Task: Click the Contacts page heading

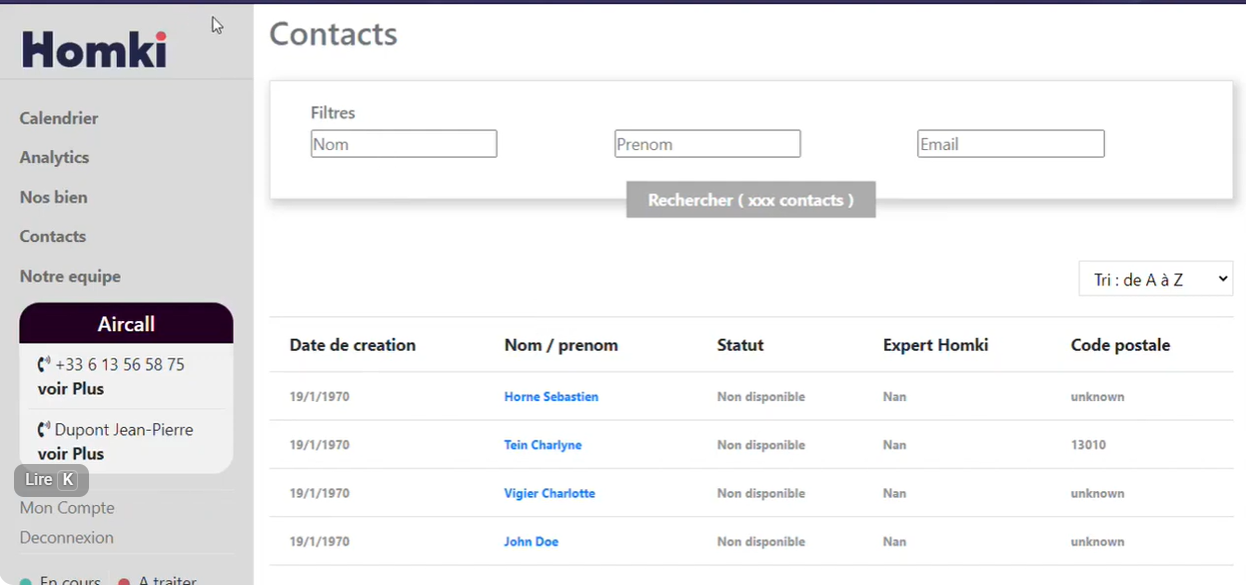Action: coord(333,34)
